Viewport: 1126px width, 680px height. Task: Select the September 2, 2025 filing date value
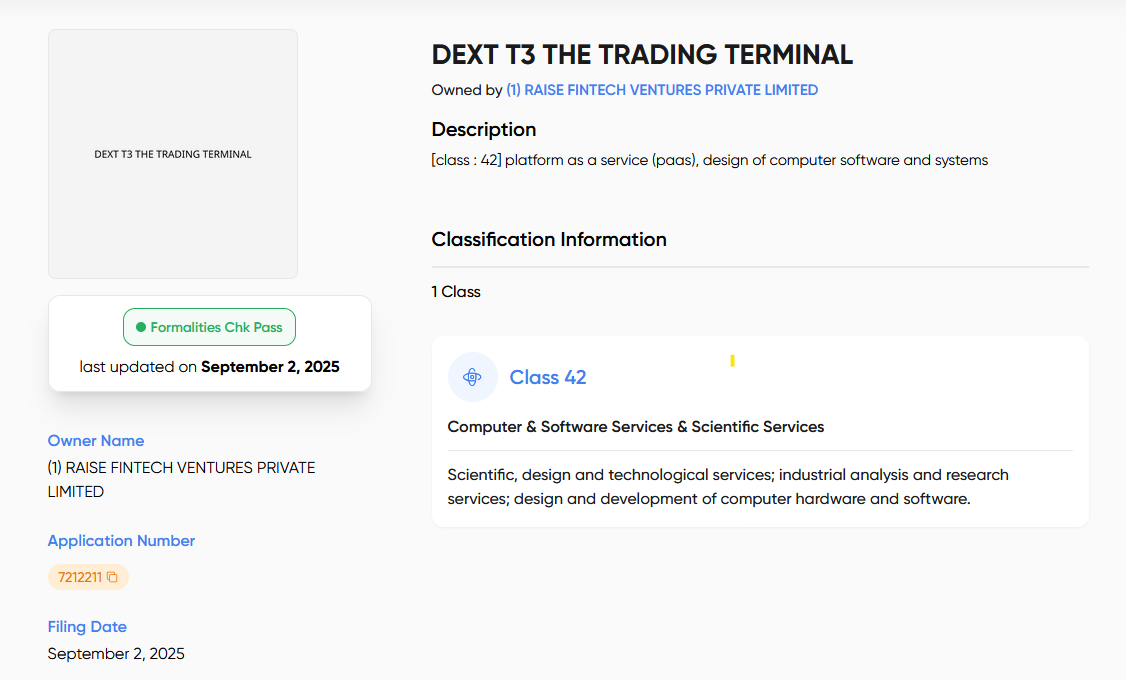coord(116,654)
